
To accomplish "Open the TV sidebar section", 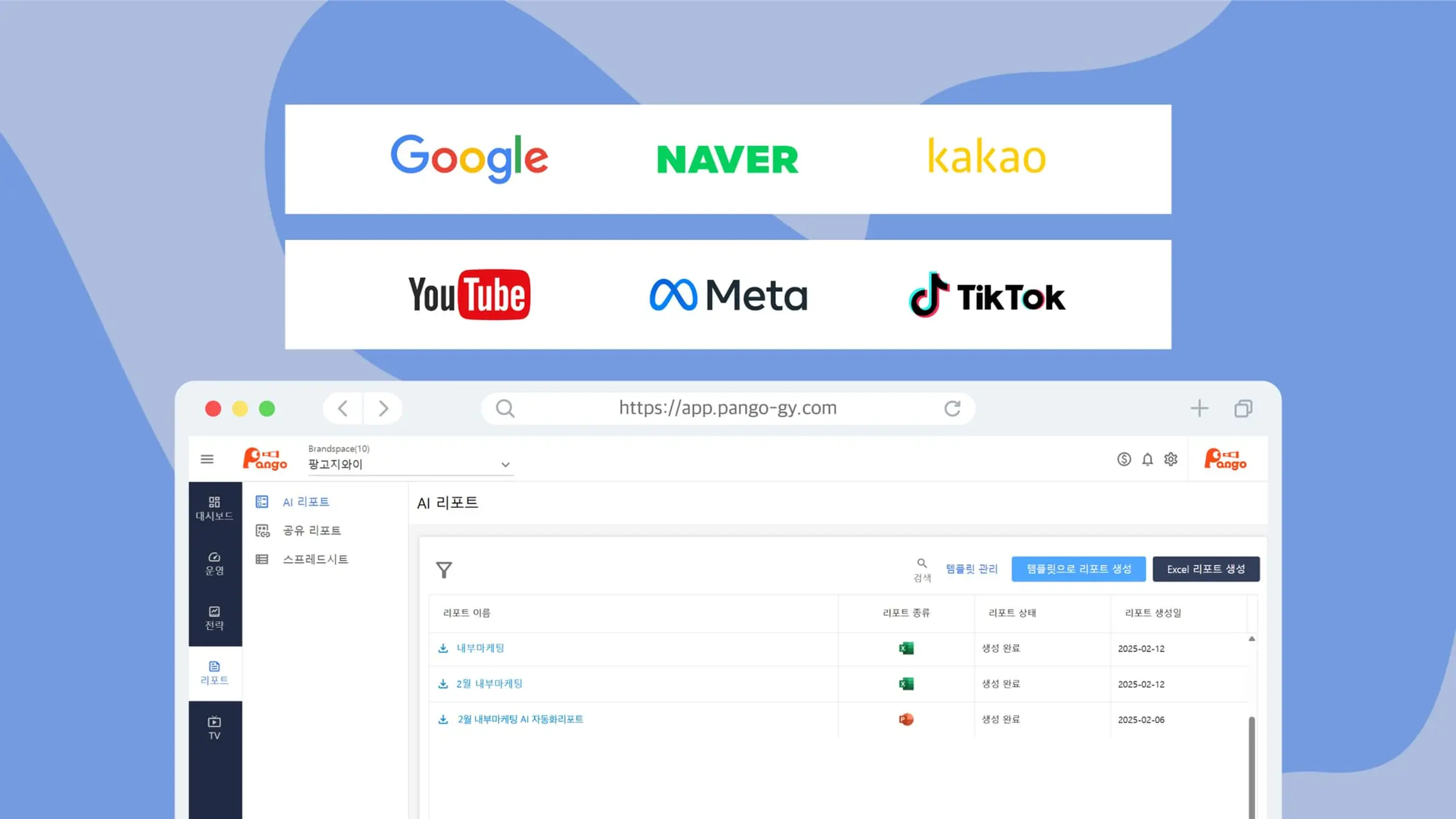I will [214, 728].
